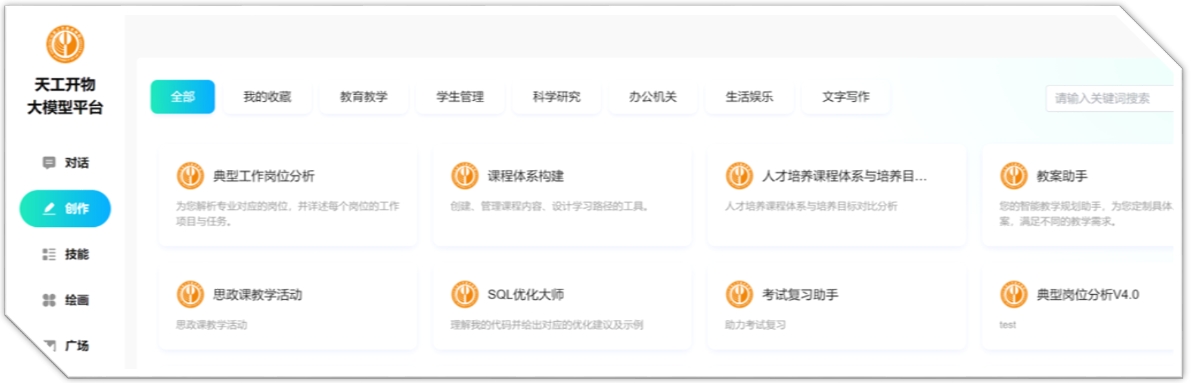This screenshot has height=383, width=1191.
Task: Open the 广场 plaza section
Action: tap(65, 346)
